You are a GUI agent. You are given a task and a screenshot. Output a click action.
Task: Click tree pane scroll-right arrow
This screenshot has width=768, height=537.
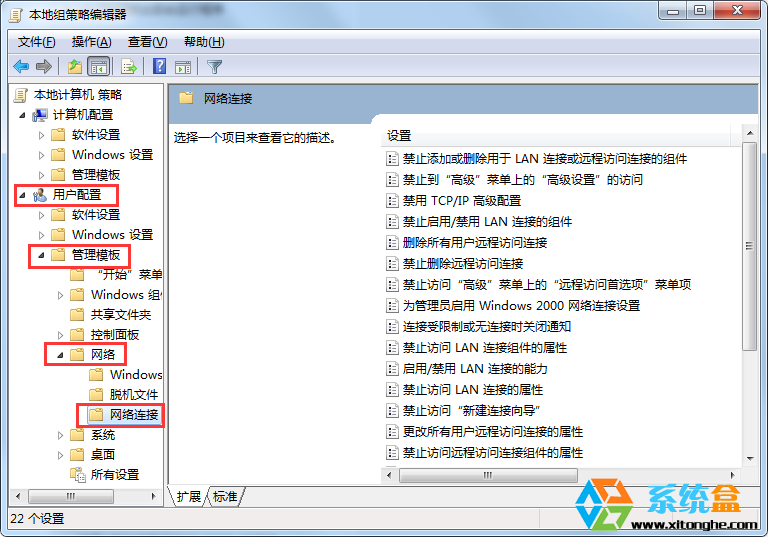[x=154, y=496]
